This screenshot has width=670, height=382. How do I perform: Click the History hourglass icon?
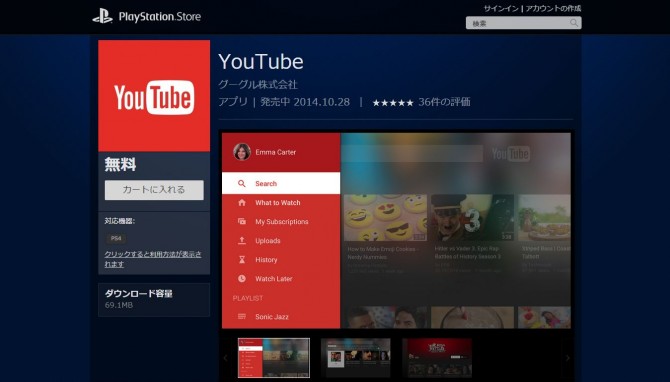(242, 259)
